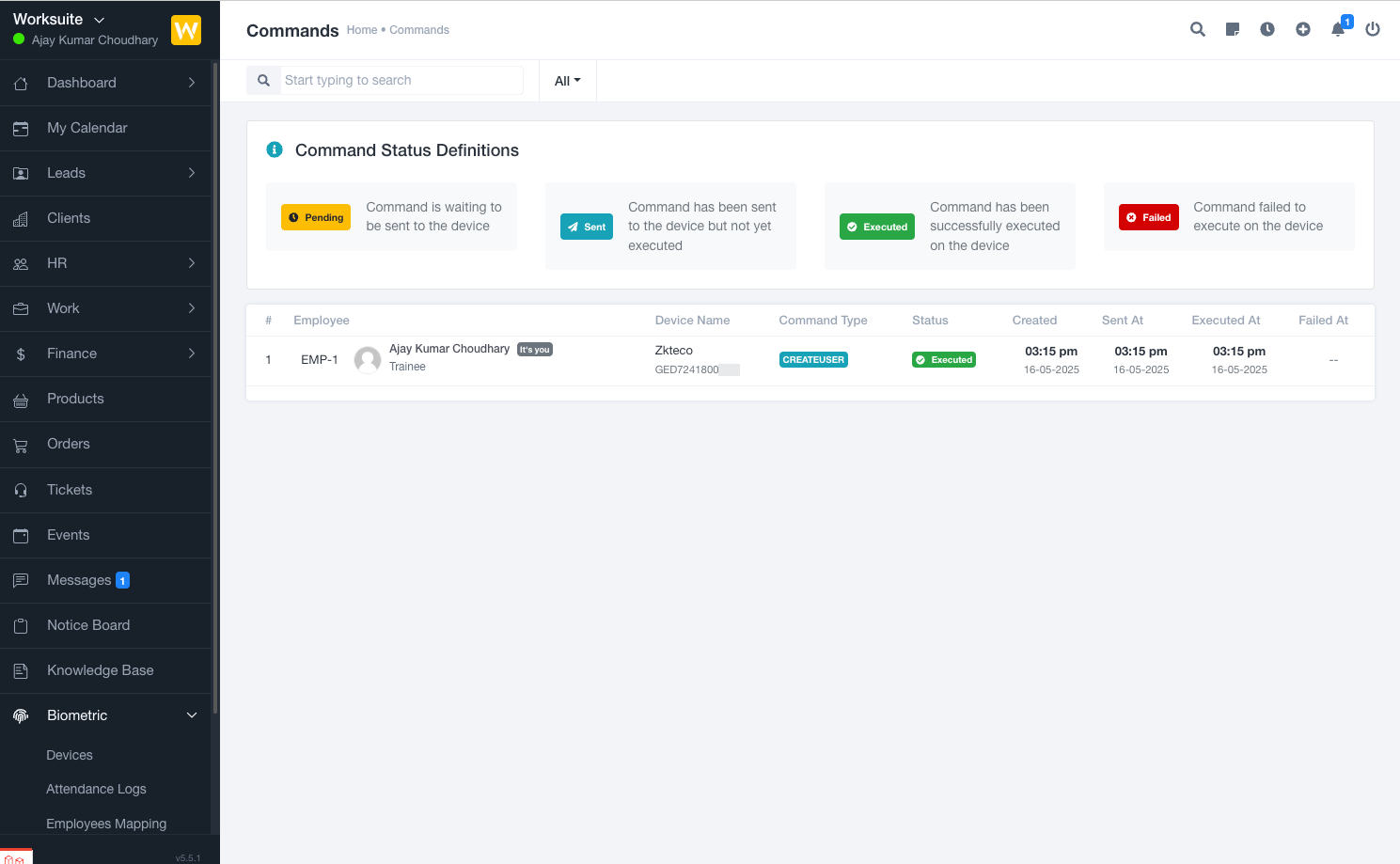Open Messages with the unread badge
The height and width of the screenshot is (864, 1400).
pos(78,580)
